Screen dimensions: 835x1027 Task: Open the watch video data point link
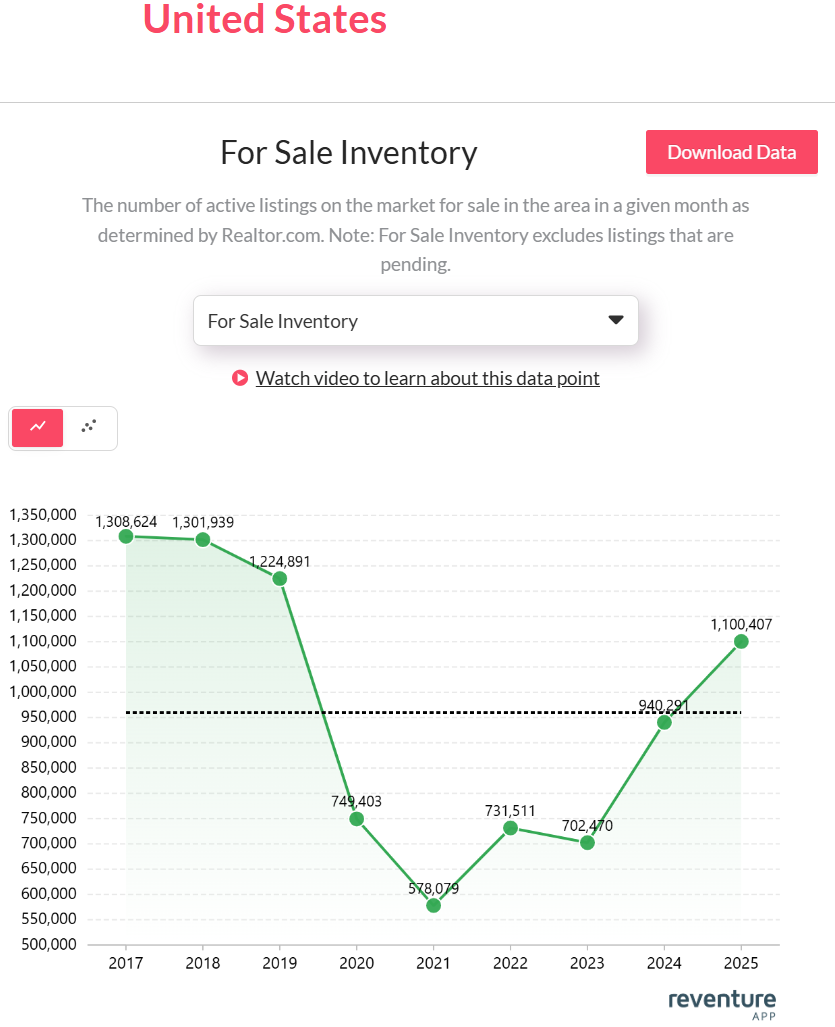point(428,378)
